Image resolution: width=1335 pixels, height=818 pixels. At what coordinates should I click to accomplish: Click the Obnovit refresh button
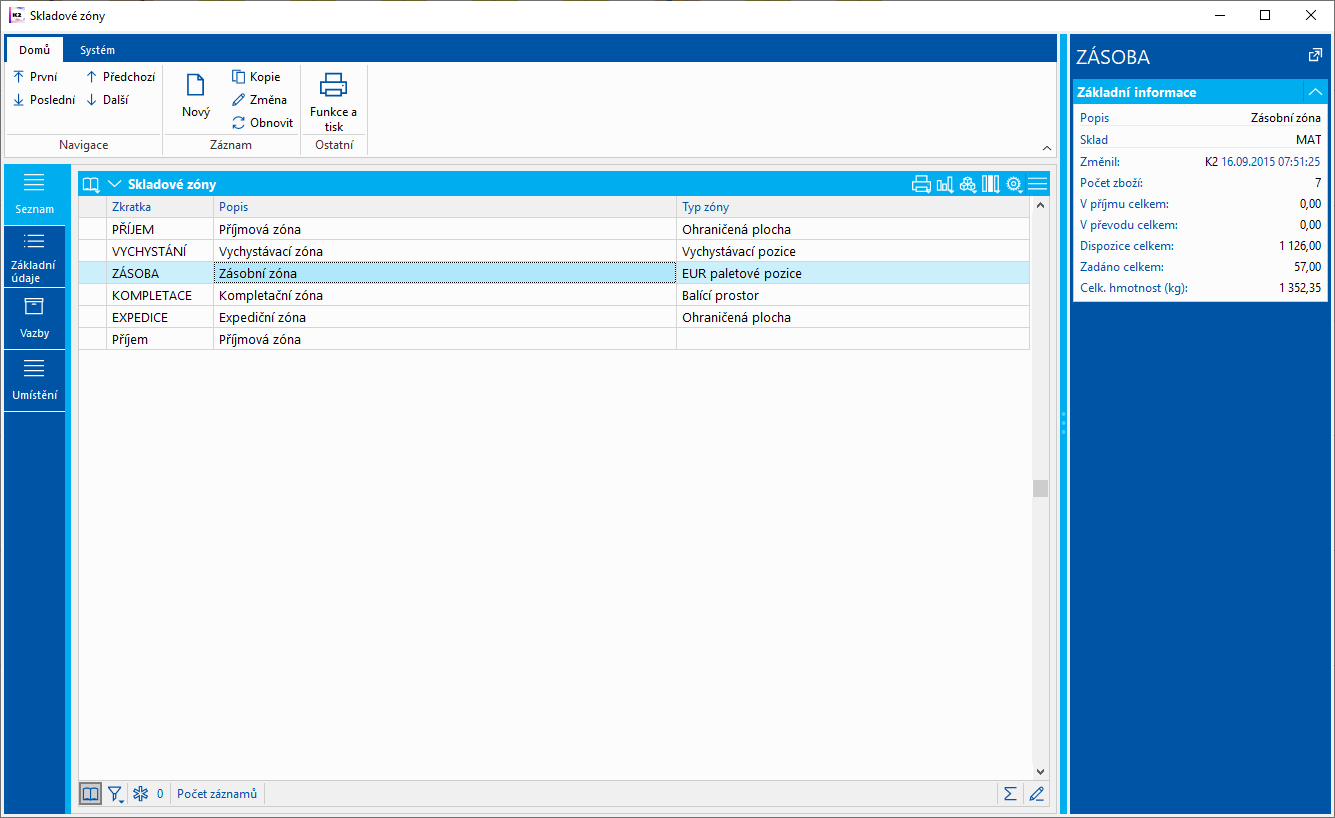click(x=263, y=123)
